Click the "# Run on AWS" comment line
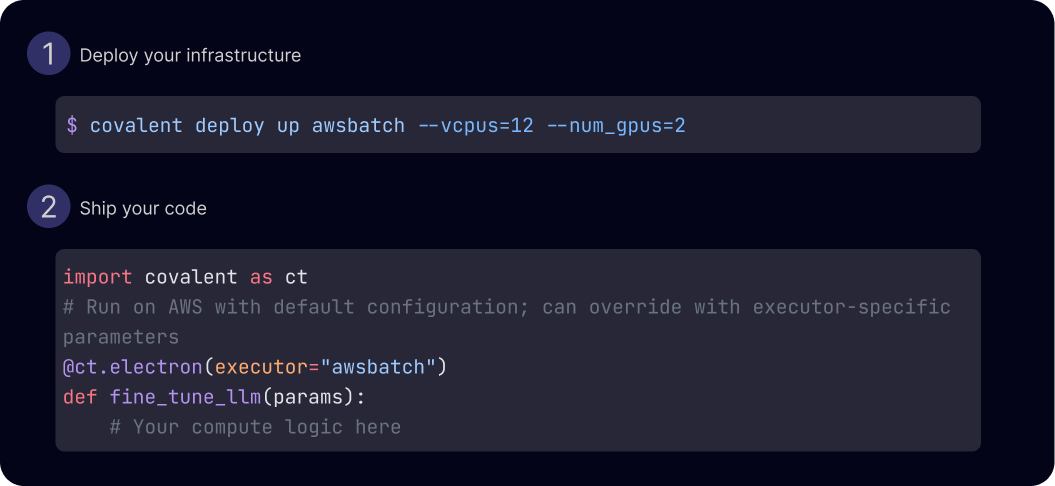 (x=507, y=307)
